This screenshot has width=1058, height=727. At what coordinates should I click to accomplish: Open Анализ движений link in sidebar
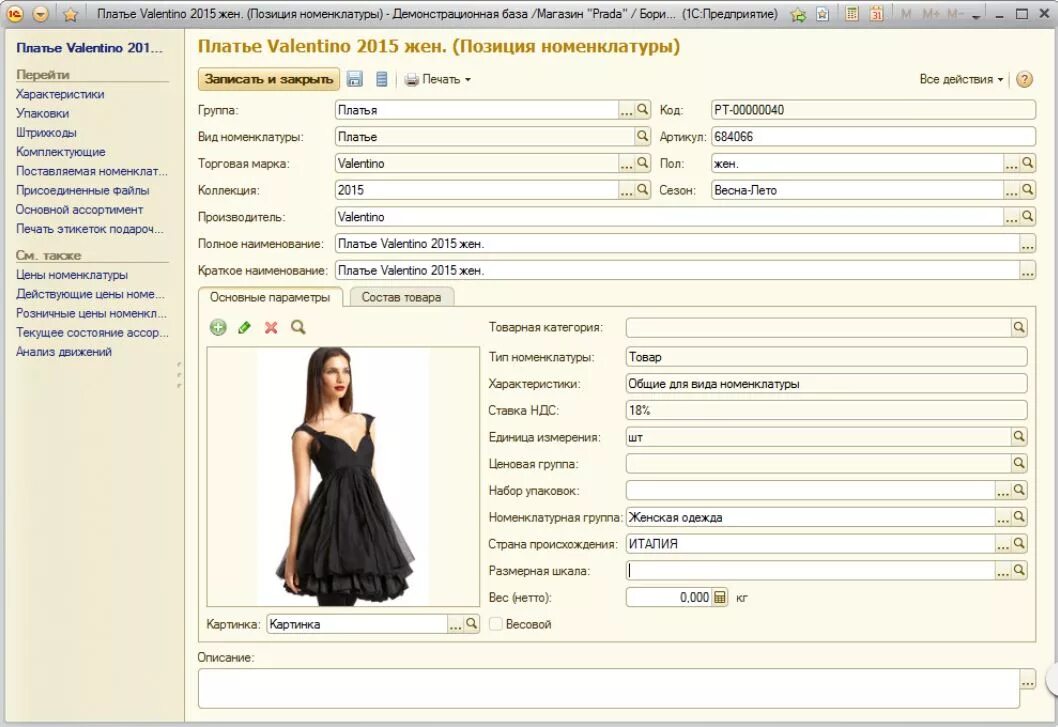click(x=64, y=352)
